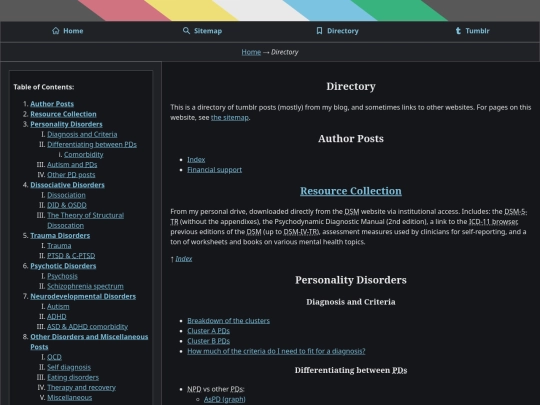Open the Tumblr nav menu item
This screenshot has width=540, height=405.
click(x=472, y=31)
